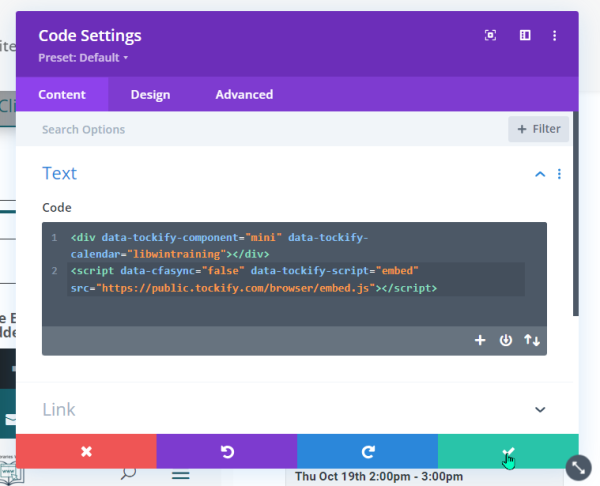Switch to the Advanced tab
The image size is (600, 486).
[244, 95]
